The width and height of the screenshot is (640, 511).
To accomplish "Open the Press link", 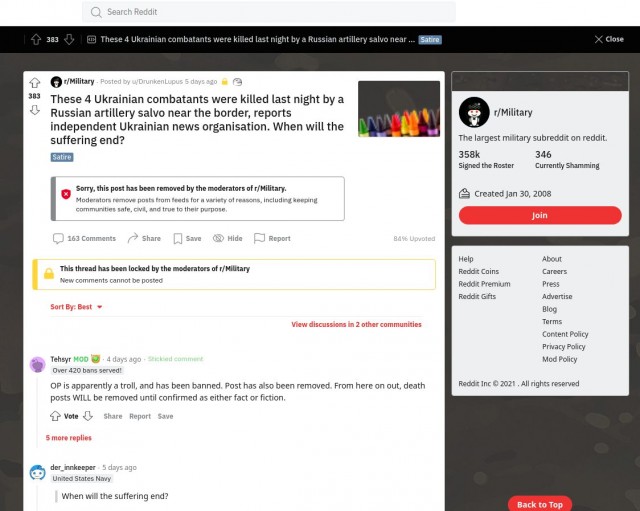I will tap(551, 284).
